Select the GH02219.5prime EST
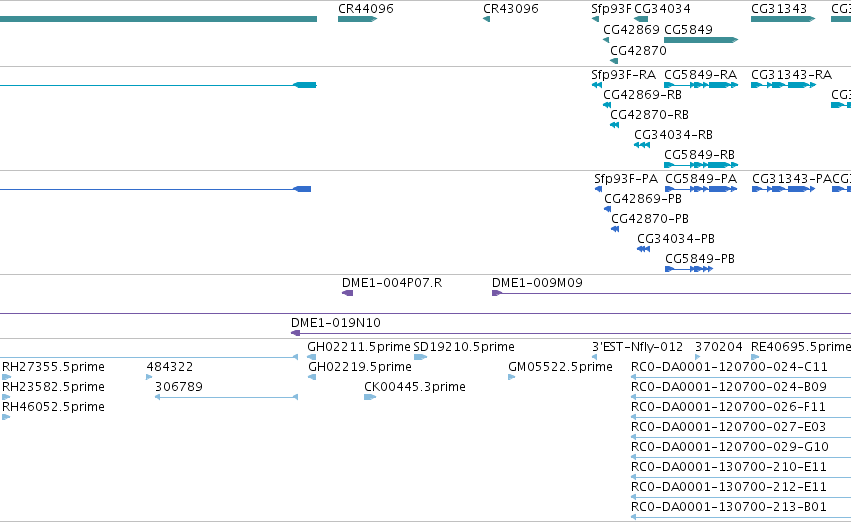The image size is (851, 522). [x=312, y=377]
